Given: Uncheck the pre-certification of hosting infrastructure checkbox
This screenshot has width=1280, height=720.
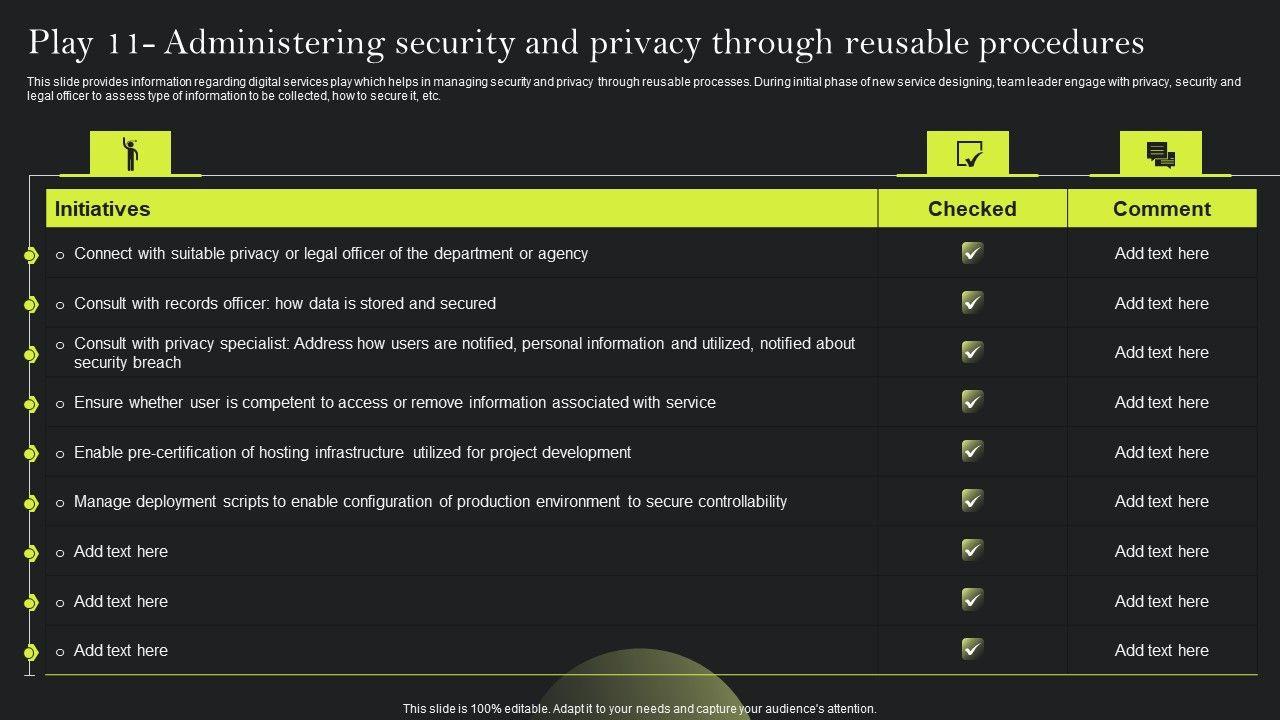Looking at the screenshot, I should (x=972, y=451).
